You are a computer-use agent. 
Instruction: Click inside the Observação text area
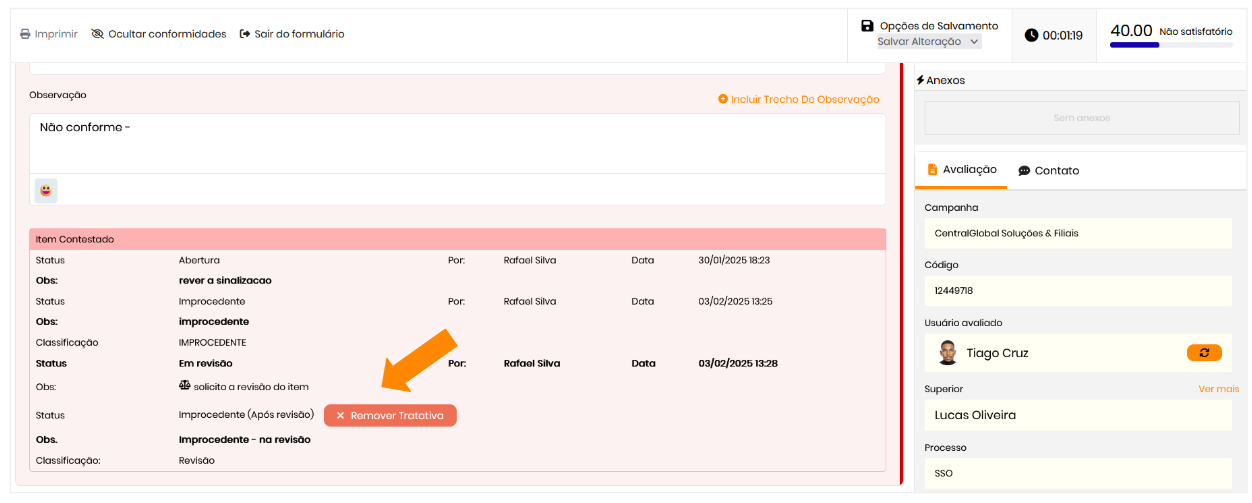(x=457, y=143)
